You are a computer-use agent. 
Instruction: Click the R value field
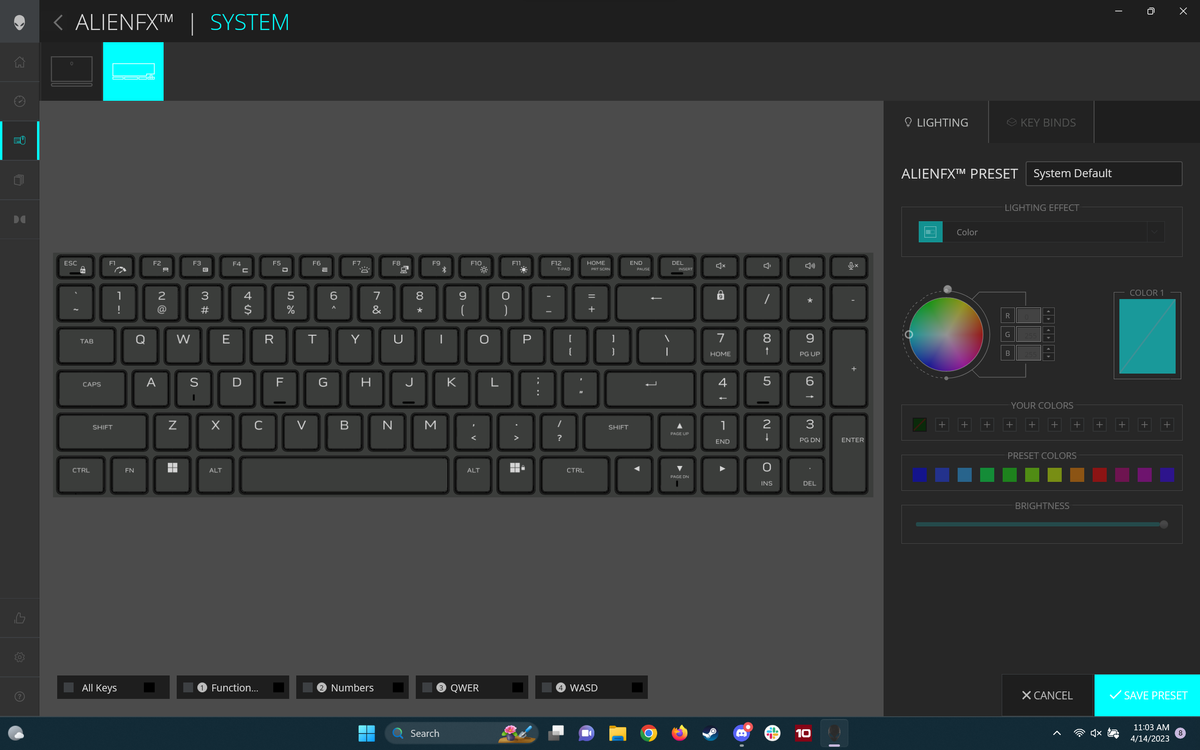coord(1028,315)
